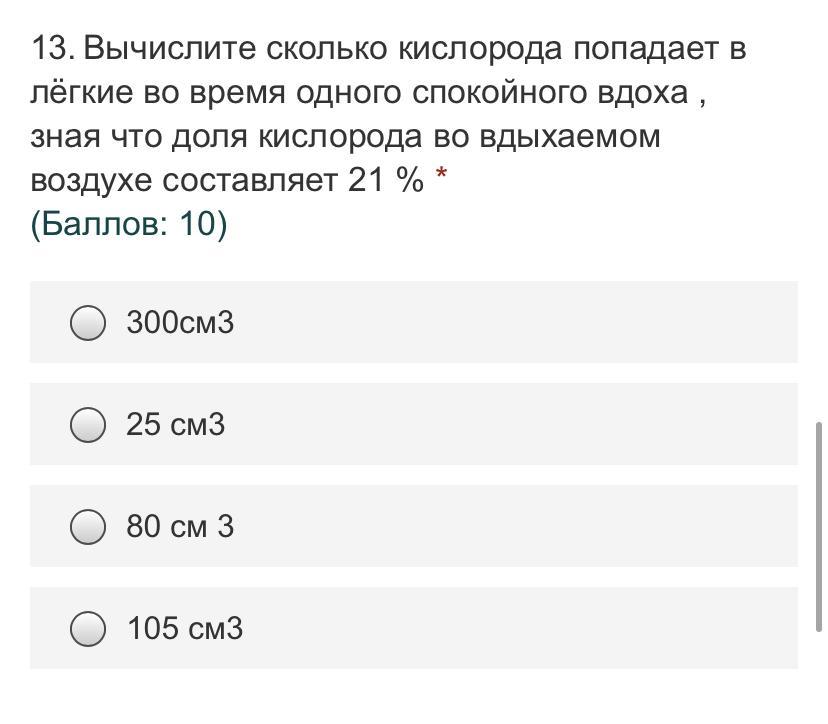This screenshot has height=724, width=828.
Task: Click the '25 см3' answer label text
Action: click(176, 425)
